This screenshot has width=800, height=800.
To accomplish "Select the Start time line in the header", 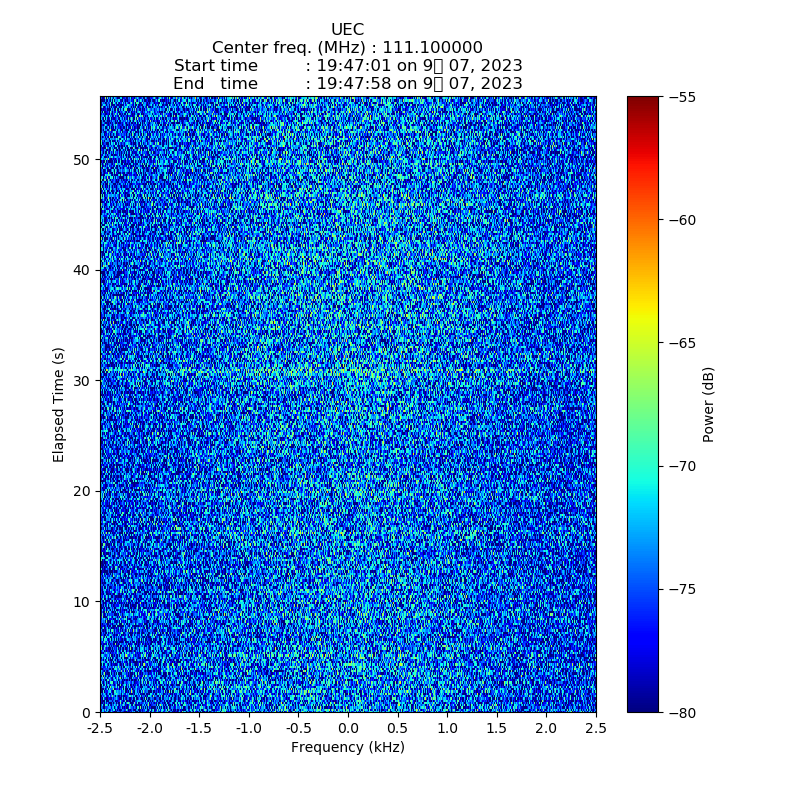I will coord(347,66).
